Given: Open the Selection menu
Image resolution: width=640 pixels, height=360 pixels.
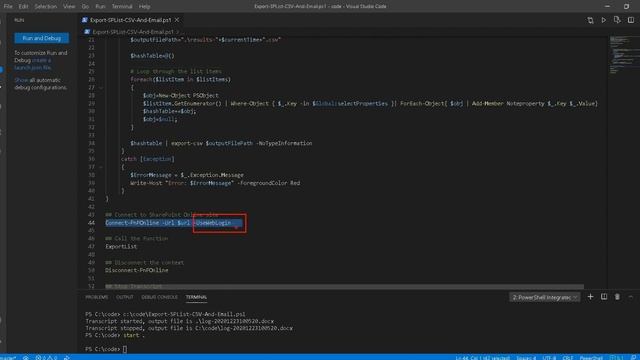Looking at the screenshot, I should point(46,7).
